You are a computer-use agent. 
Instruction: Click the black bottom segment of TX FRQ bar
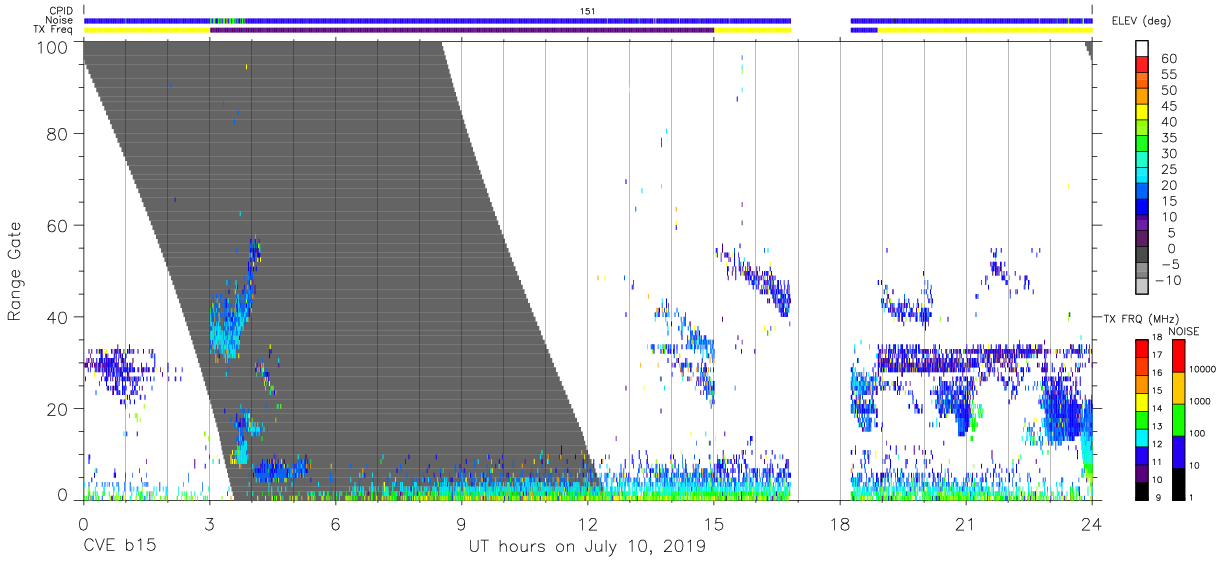[1143, 490]
